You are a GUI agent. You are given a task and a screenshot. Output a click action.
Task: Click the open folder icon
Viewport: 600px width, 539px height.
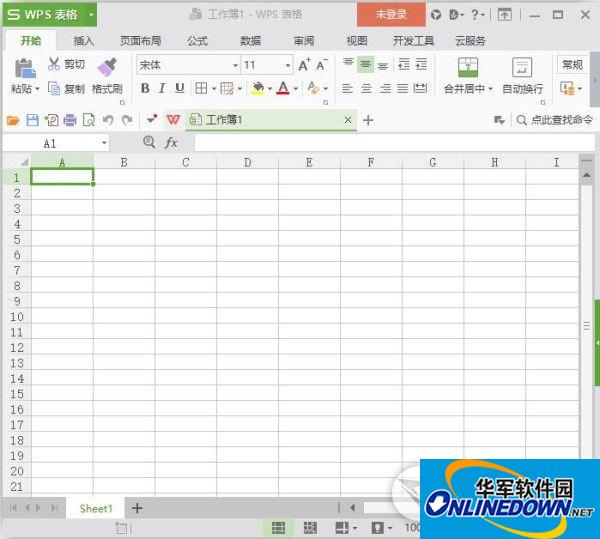[13, 121]
